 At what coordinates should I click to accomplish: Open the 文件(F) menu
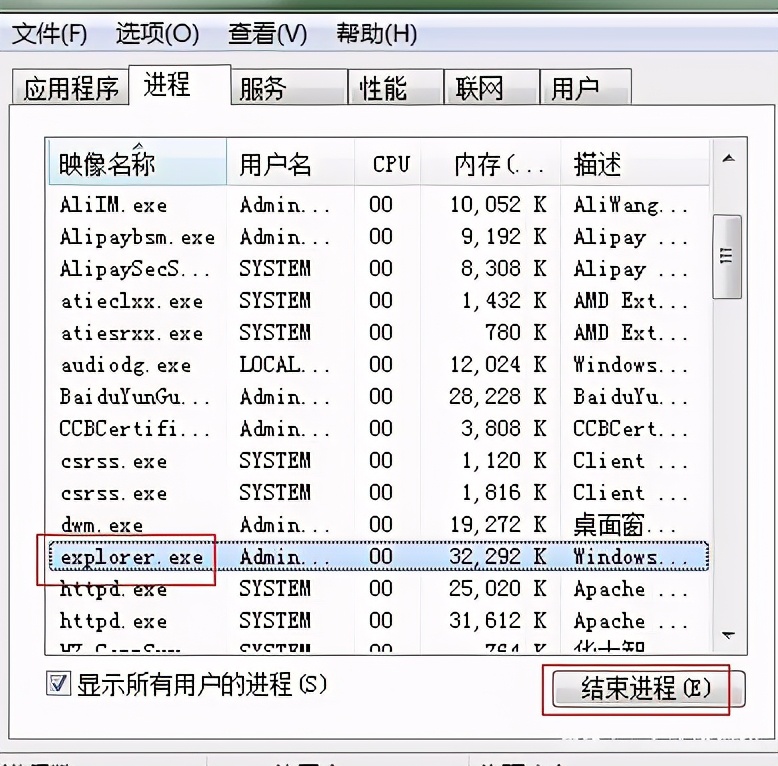49,34
